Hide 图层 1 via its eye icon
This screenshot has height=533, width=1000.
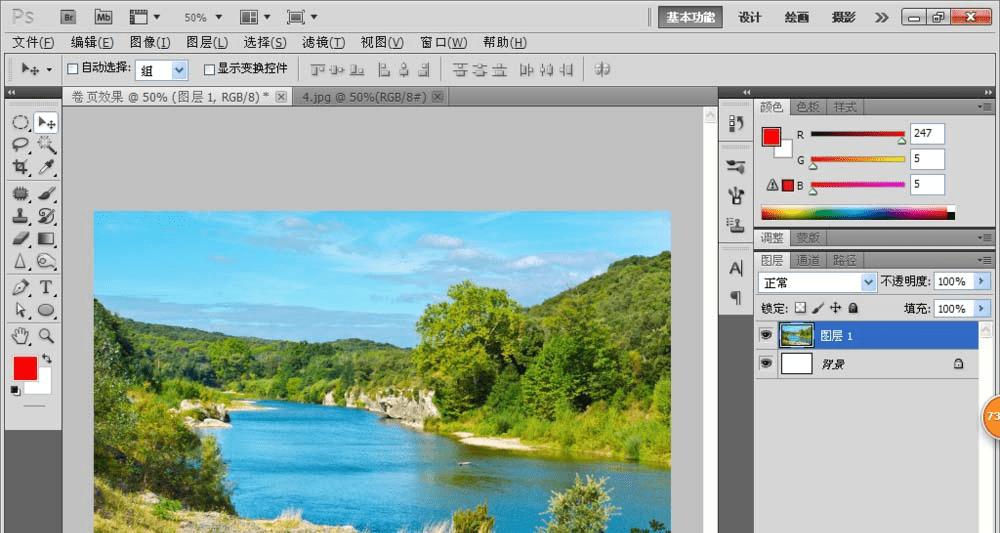coord(766,335)
